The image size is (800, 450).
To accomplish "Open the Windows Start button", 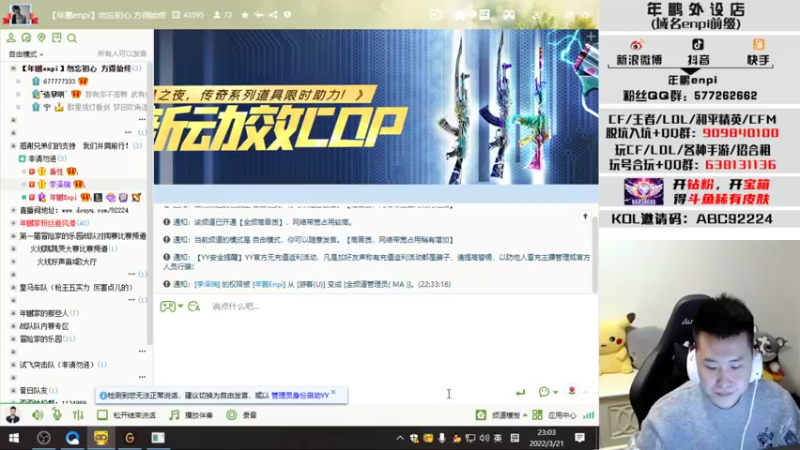I will pyautogui.click(x=14, y=438).
